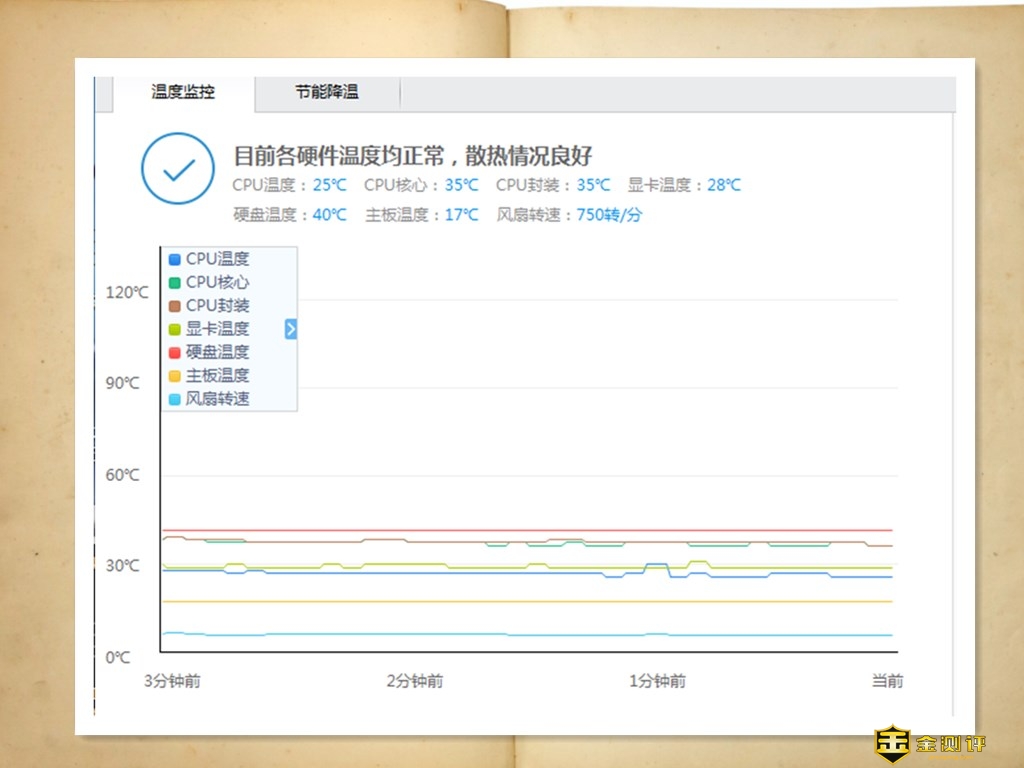The width and height of the screenshot is (1024, 768).
Task: Click the 风扇转速 750转/分 reading
Action: [x=609, y=215]
